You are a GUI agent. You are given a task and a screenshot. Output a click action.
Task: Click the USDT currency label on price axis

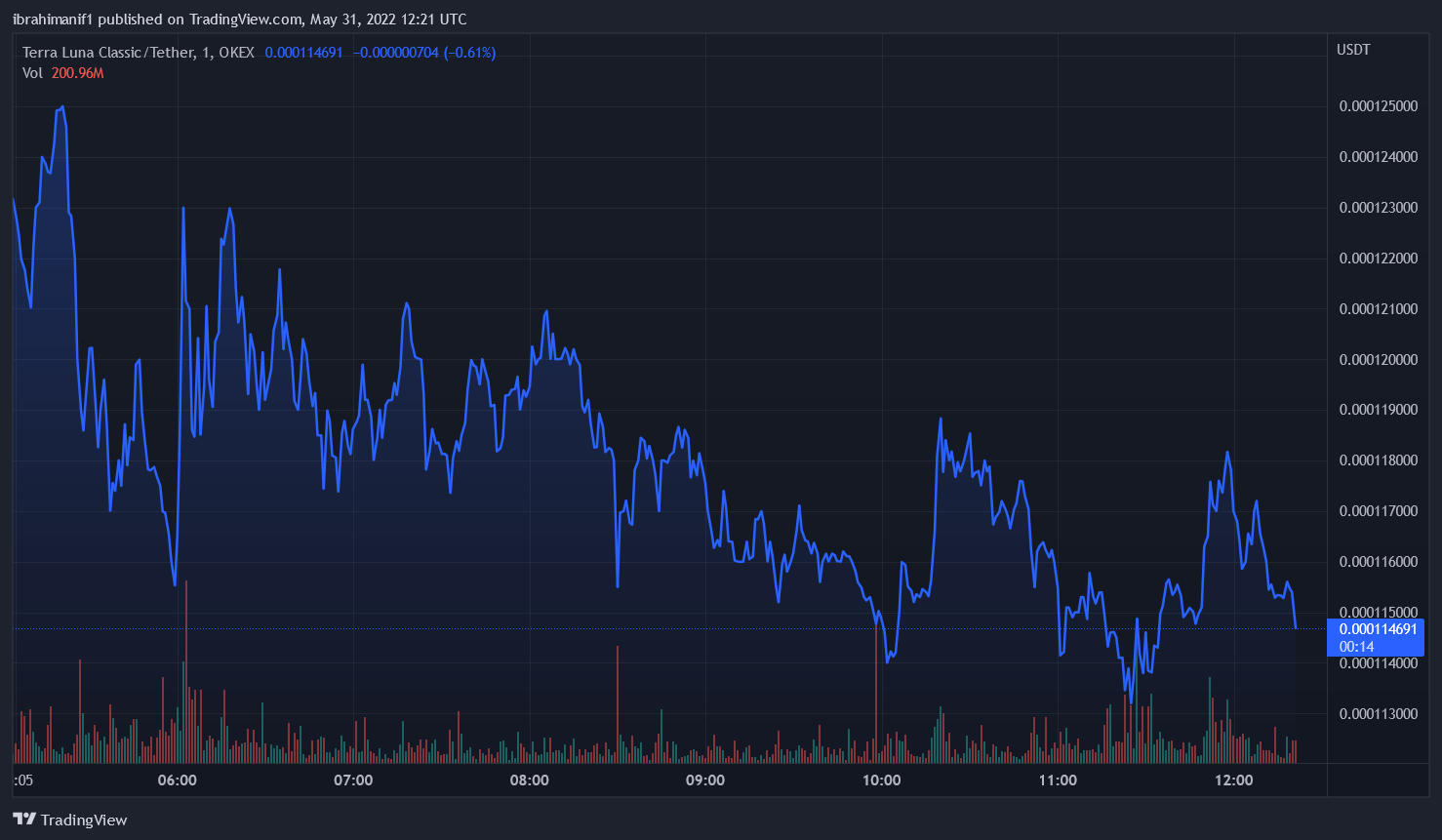click(1353, 50)
